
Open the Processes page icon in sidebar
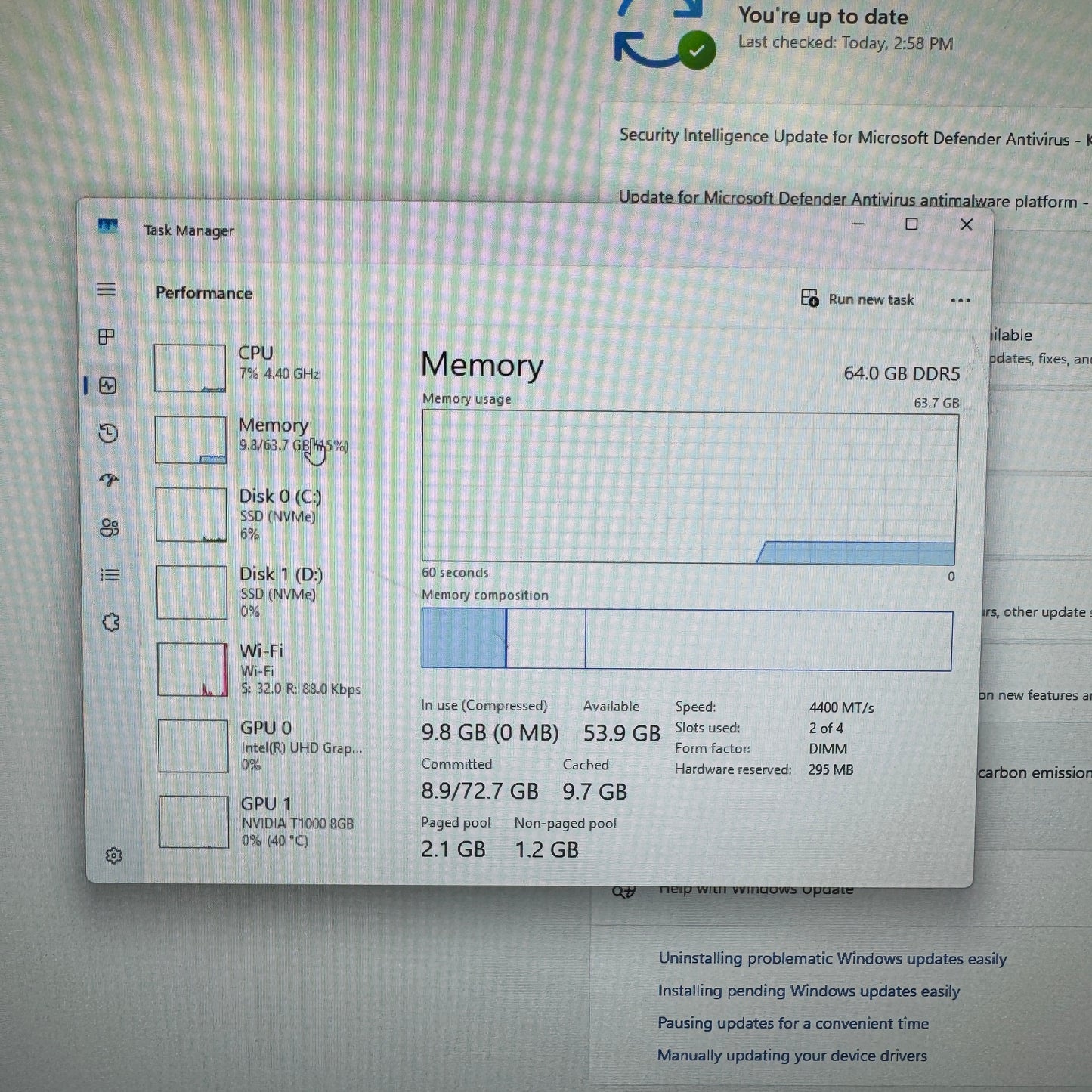(x=107, y=337)
